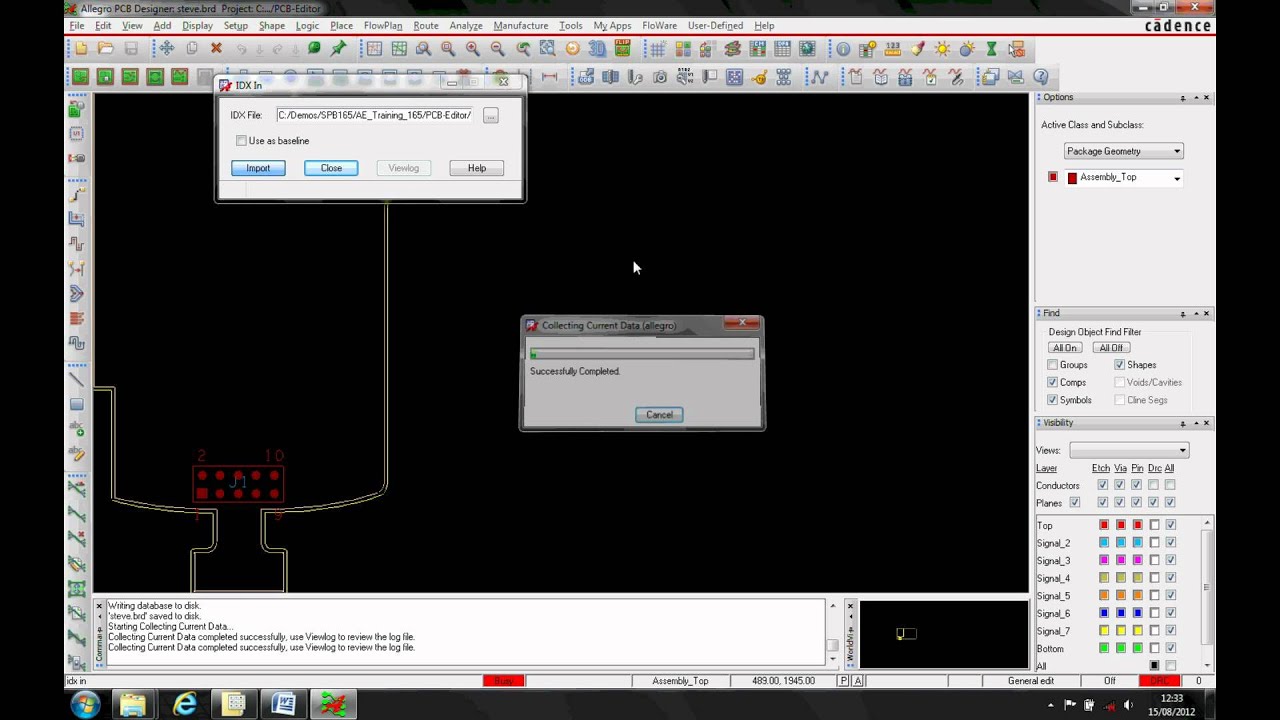Open the User-Defined menu
The height and width of the screenshot is (720, 1280).
pyautogui.click(x=715, y=25)
